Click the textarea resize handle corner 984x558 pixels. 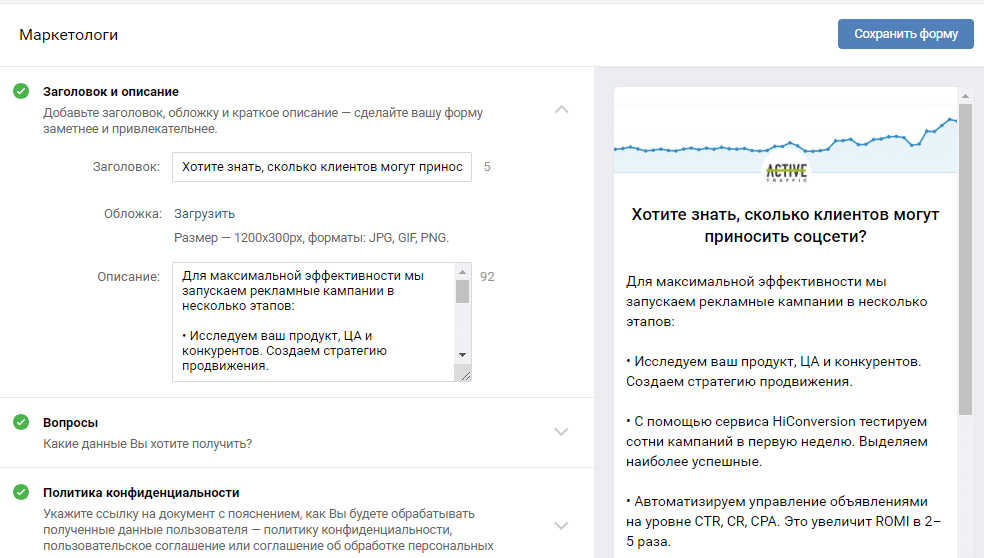tap(463, 374)
